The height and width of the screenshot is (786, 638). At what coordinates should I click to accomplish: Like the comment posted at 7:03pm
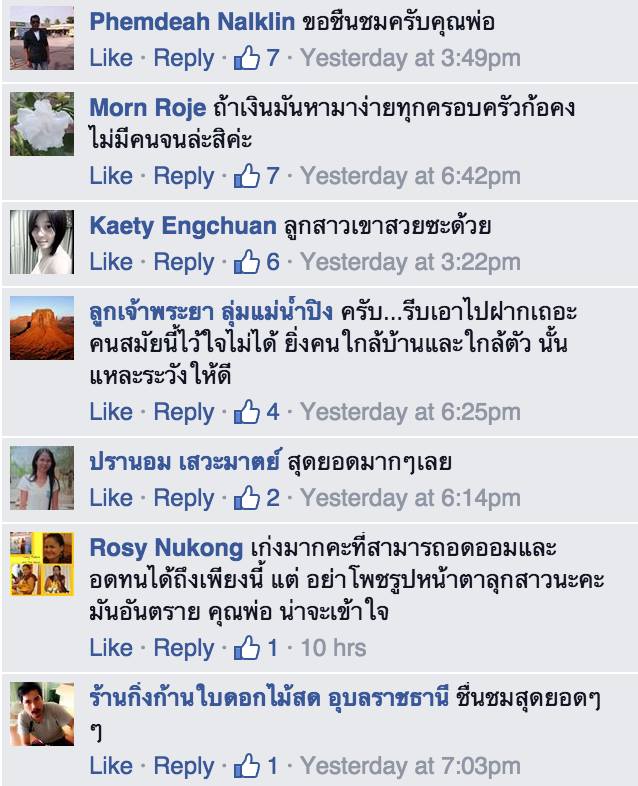tap(111, 766)
